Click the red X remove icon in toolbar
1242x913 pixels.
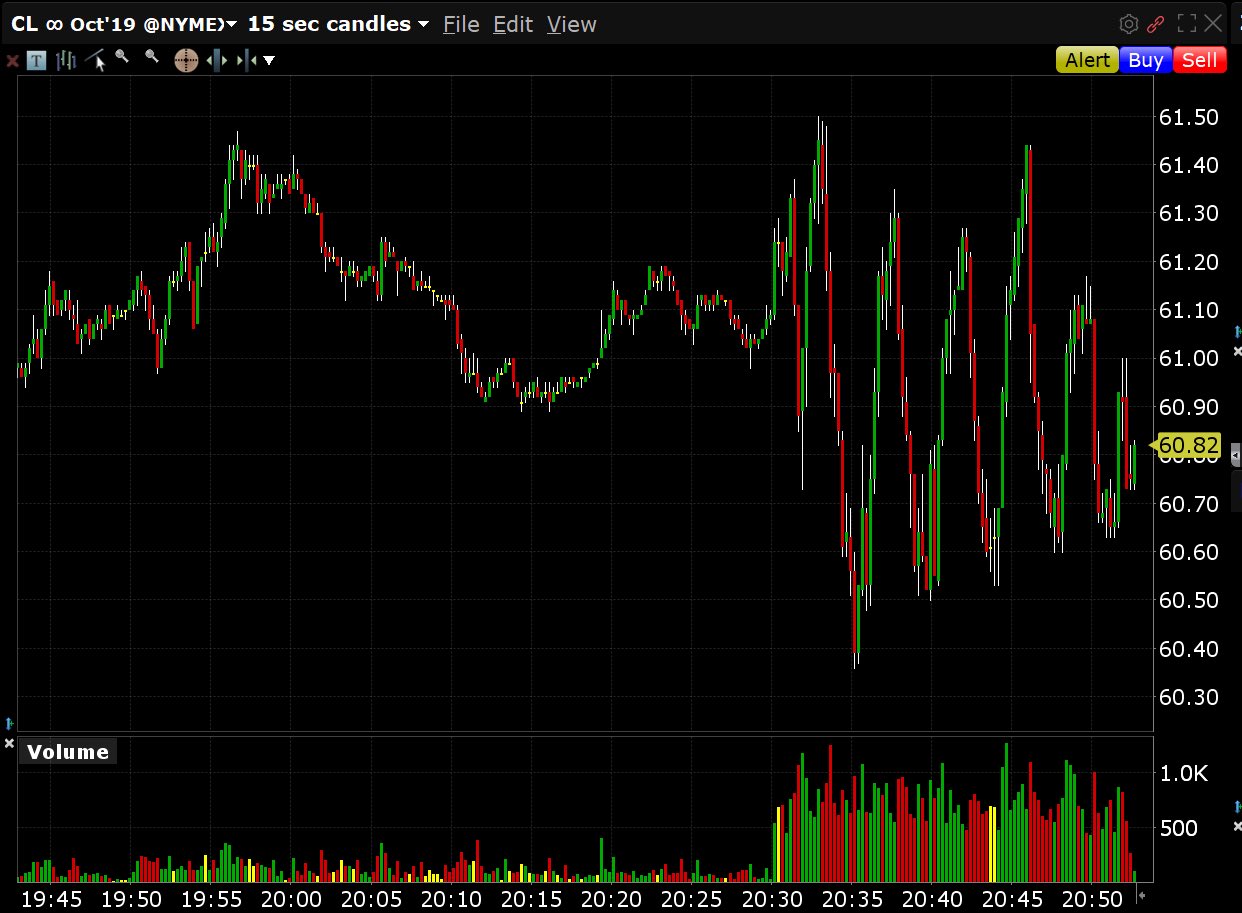[x=12, y=61]
